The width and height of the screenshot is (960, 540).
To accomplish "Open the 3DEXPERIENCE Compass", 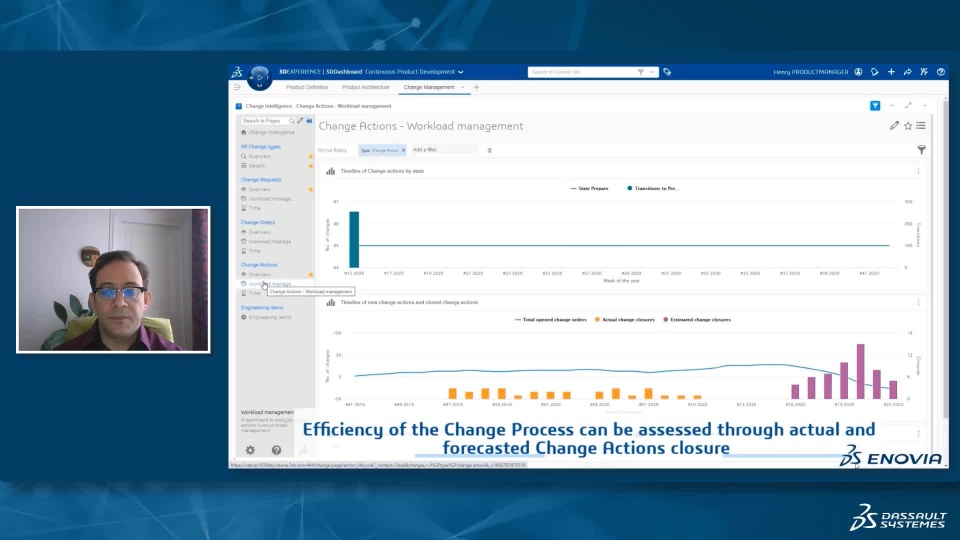I will tap(260, 78).
